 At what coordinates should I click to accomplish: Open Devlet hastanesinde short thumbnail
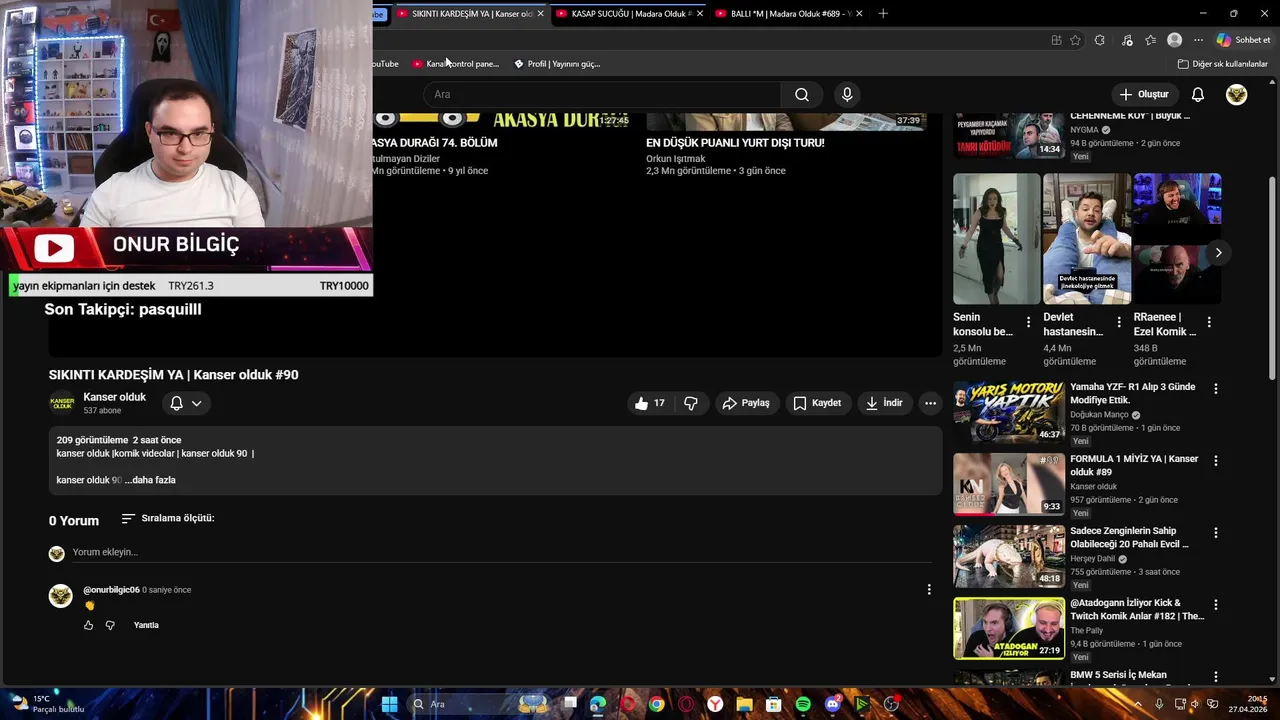coord(1087,239)
